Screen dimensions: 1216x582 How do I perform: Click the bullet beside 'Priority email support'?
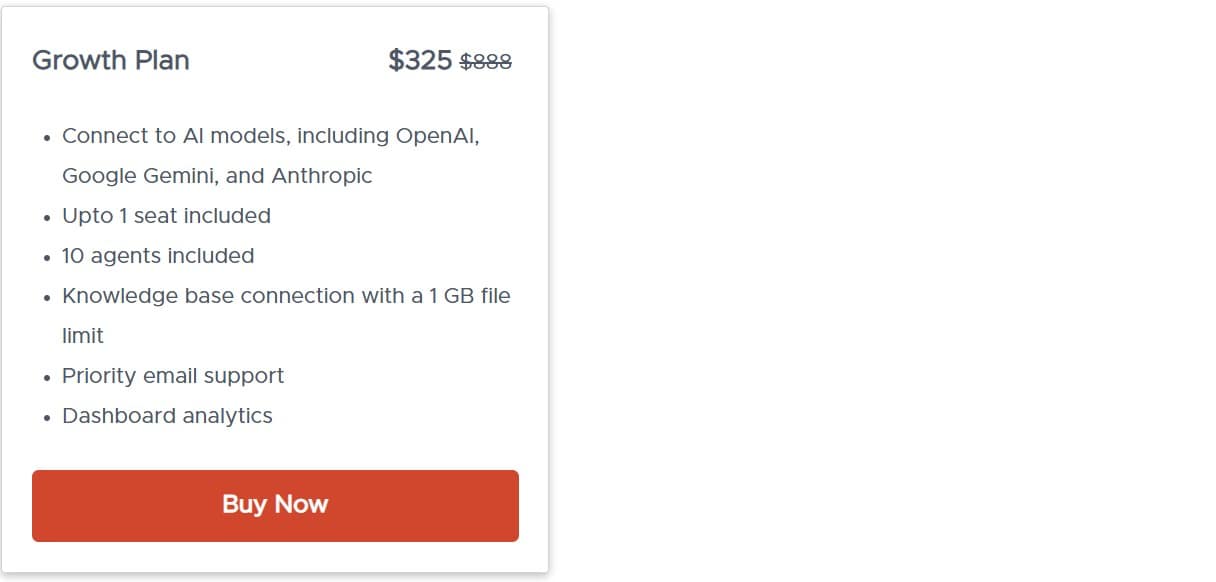(x=46, y=378)
